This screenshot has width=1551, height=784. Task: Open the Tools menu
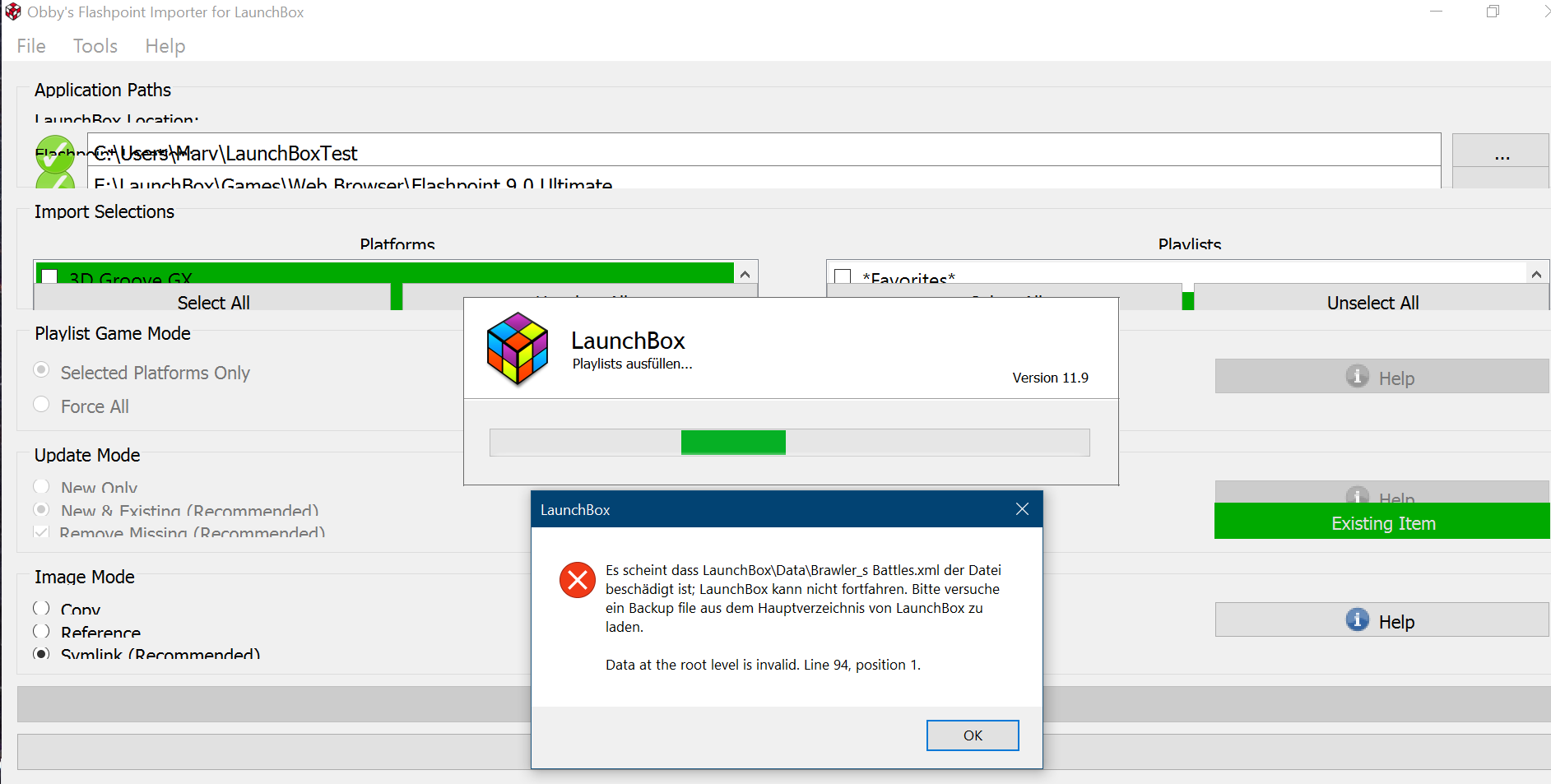[95, 46]
